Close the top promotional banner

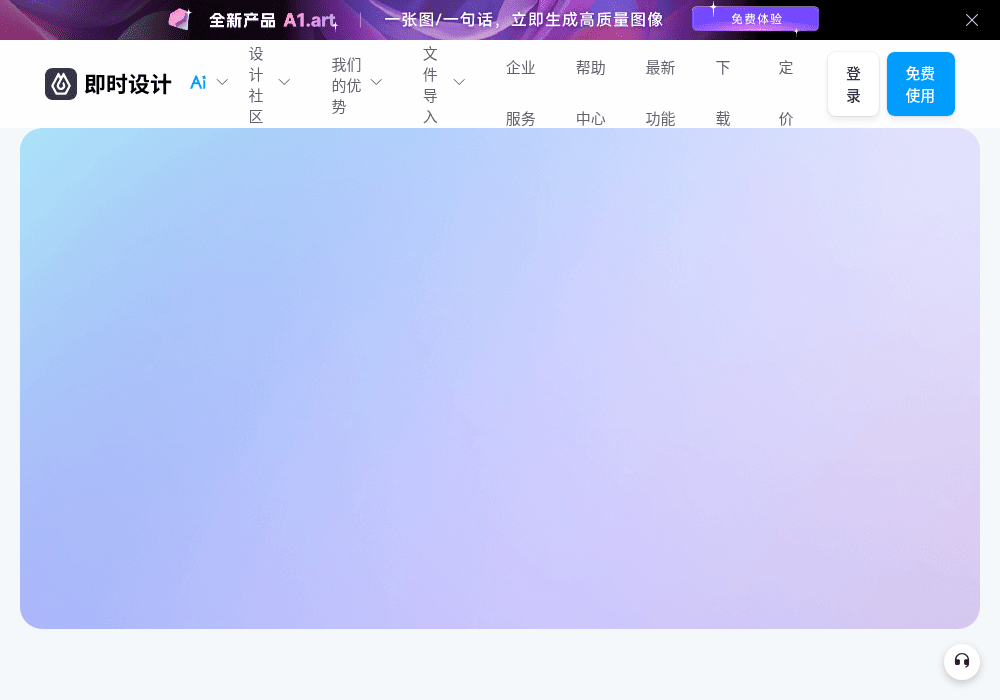click(x=971, y=20)
